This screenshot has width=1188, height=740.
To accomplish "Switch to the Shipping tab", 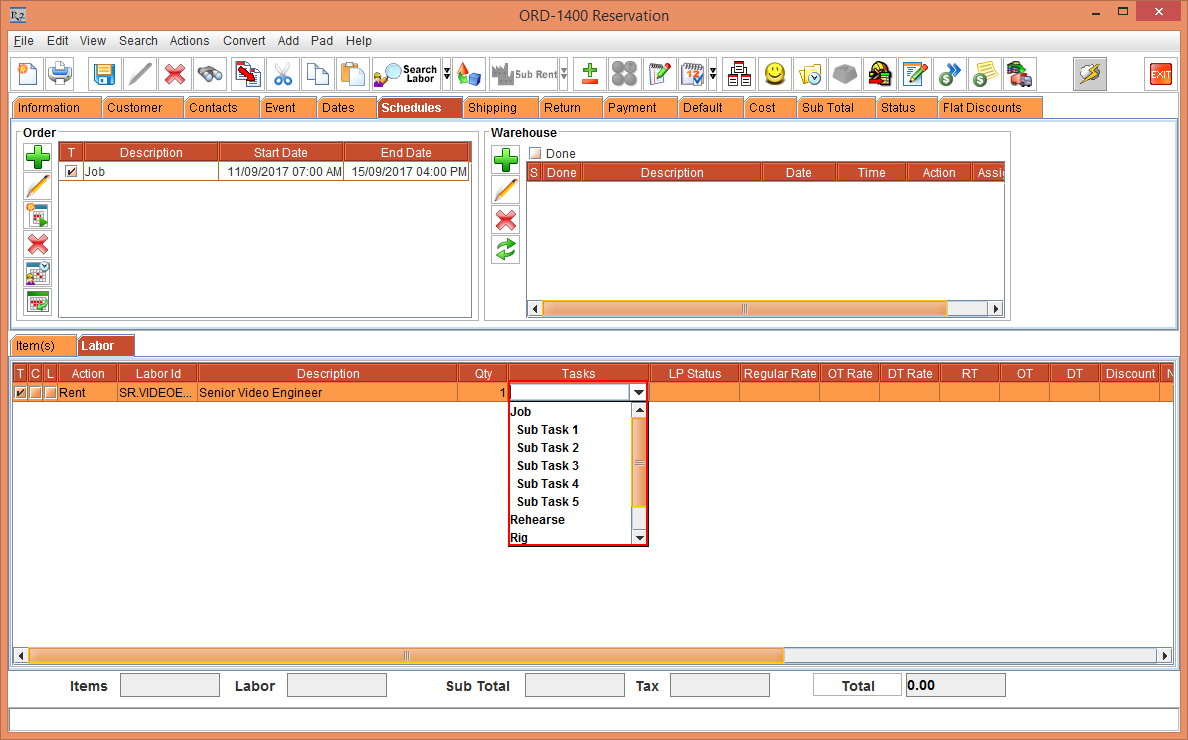I will [492, 108].
